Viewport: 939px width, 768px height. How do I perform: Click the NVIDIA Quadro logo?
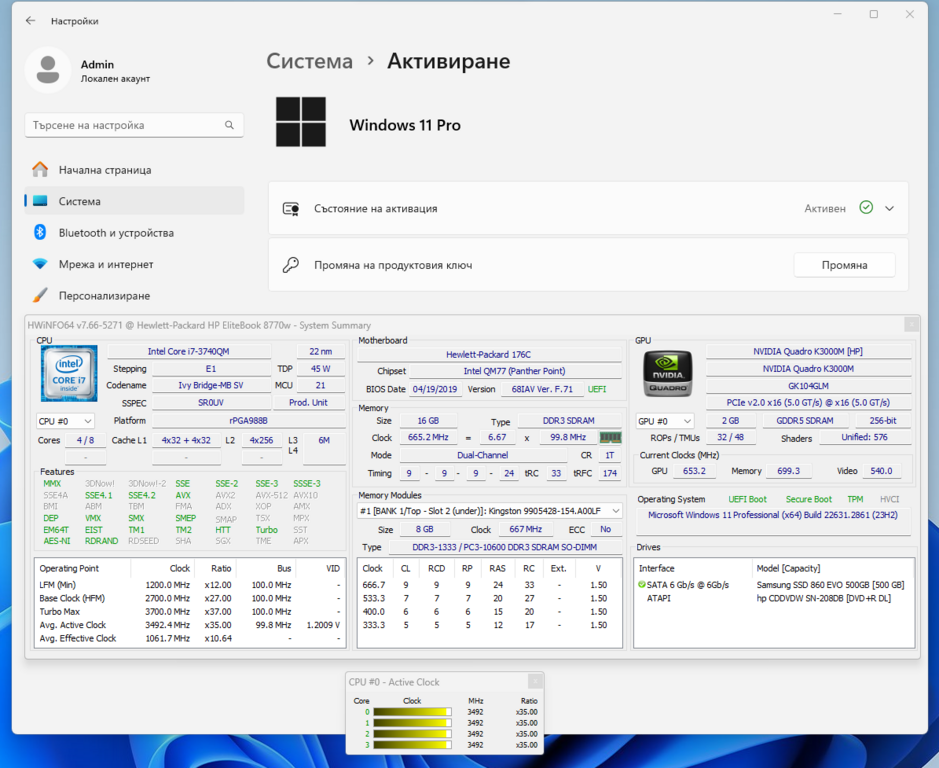tap(667, 374)
